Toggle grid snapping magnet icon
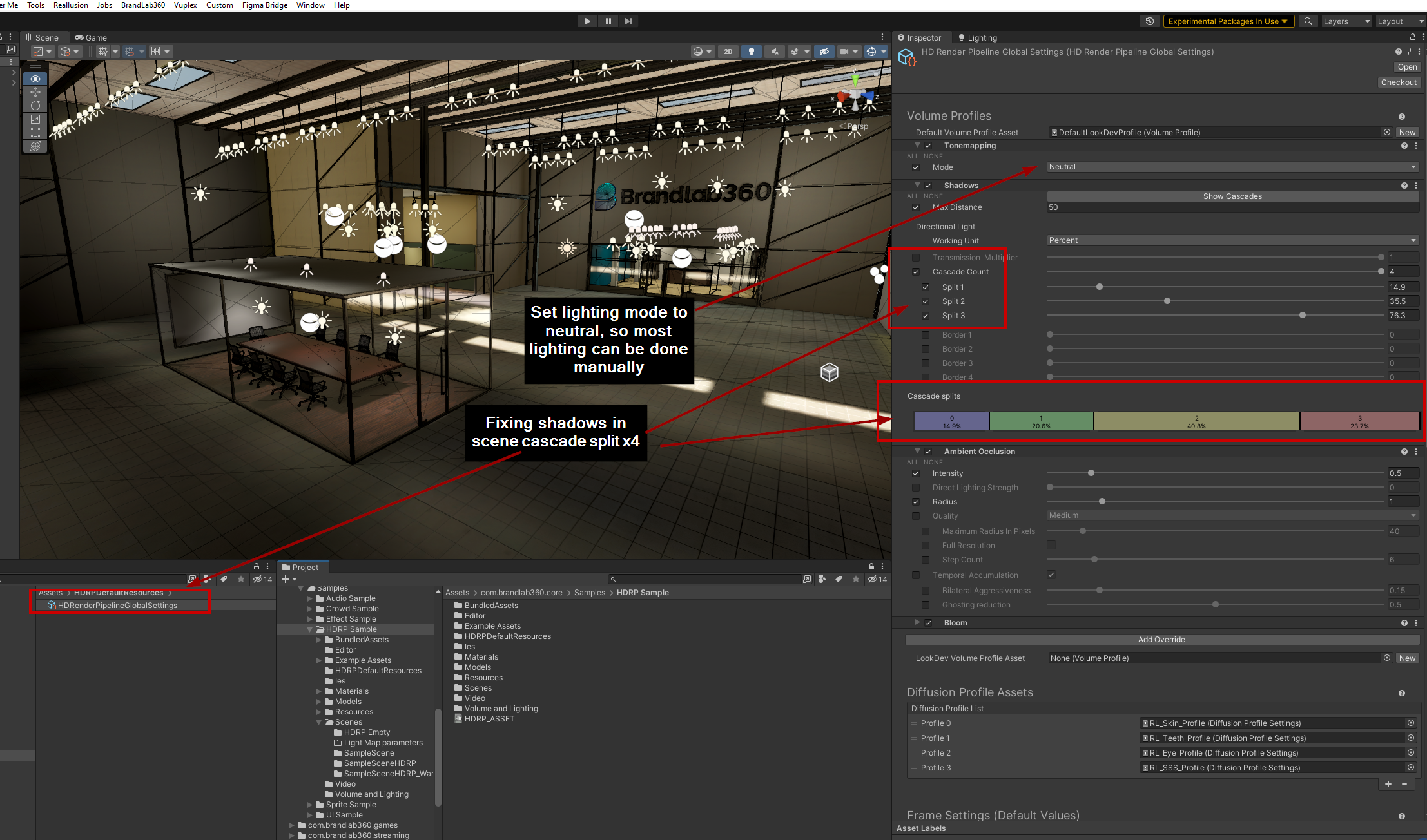The height and width of the screenshot is (840, 1427). (130, 52)
